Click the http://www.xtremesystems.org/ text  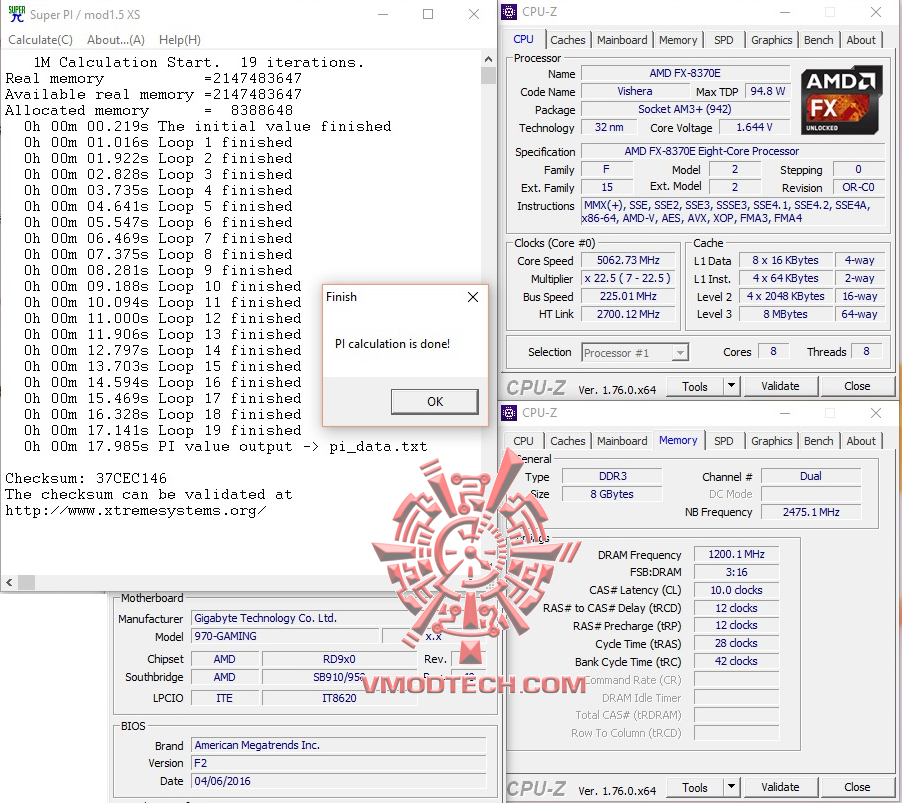[x=136, y=510]
